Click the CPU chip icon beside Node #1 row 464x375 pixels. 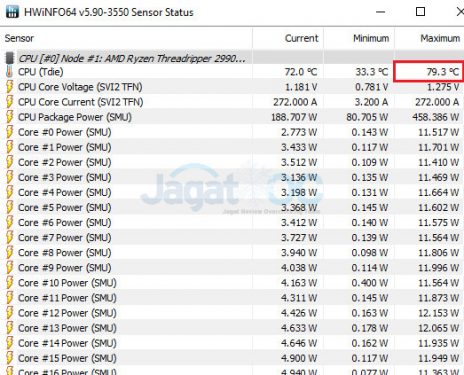10,58
